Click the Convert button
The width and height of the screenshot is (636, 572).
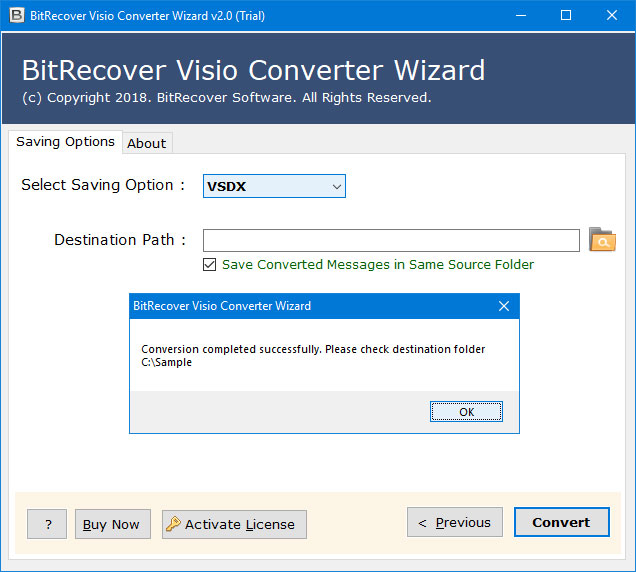[x=561, y=522]
